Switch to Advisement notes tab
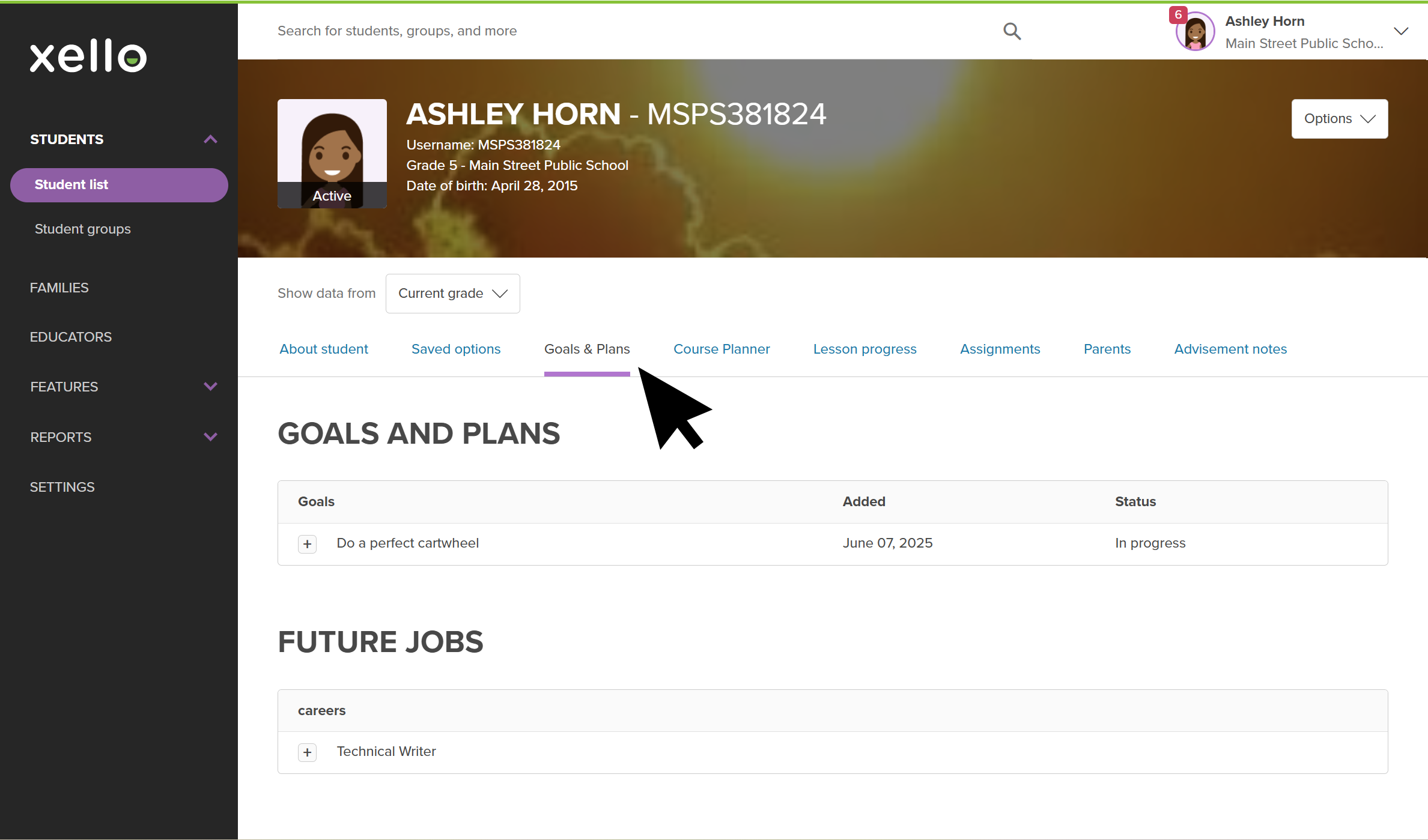Screen dimensions: 1428x840 (x=1230, y=349)
